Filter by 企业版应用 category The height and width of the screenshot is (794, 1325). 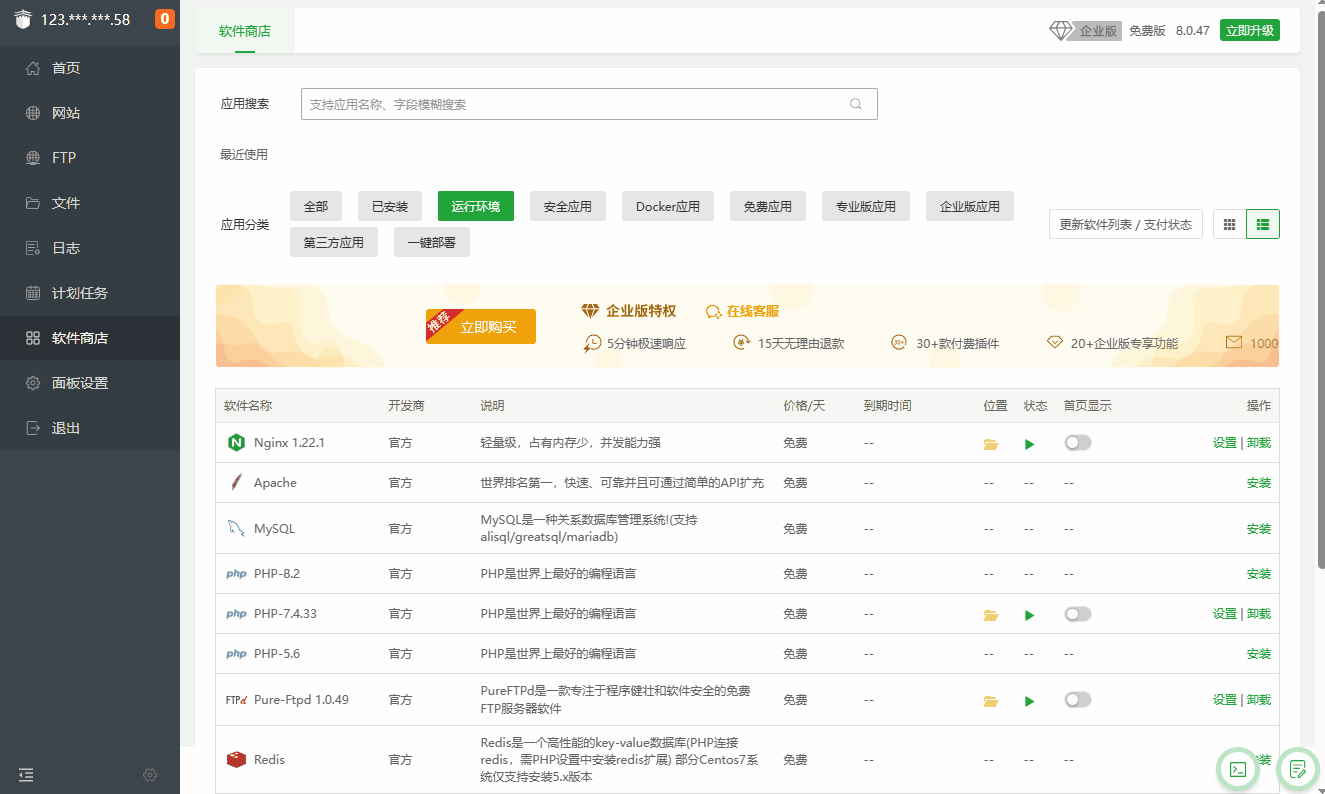tap(970, 206)
